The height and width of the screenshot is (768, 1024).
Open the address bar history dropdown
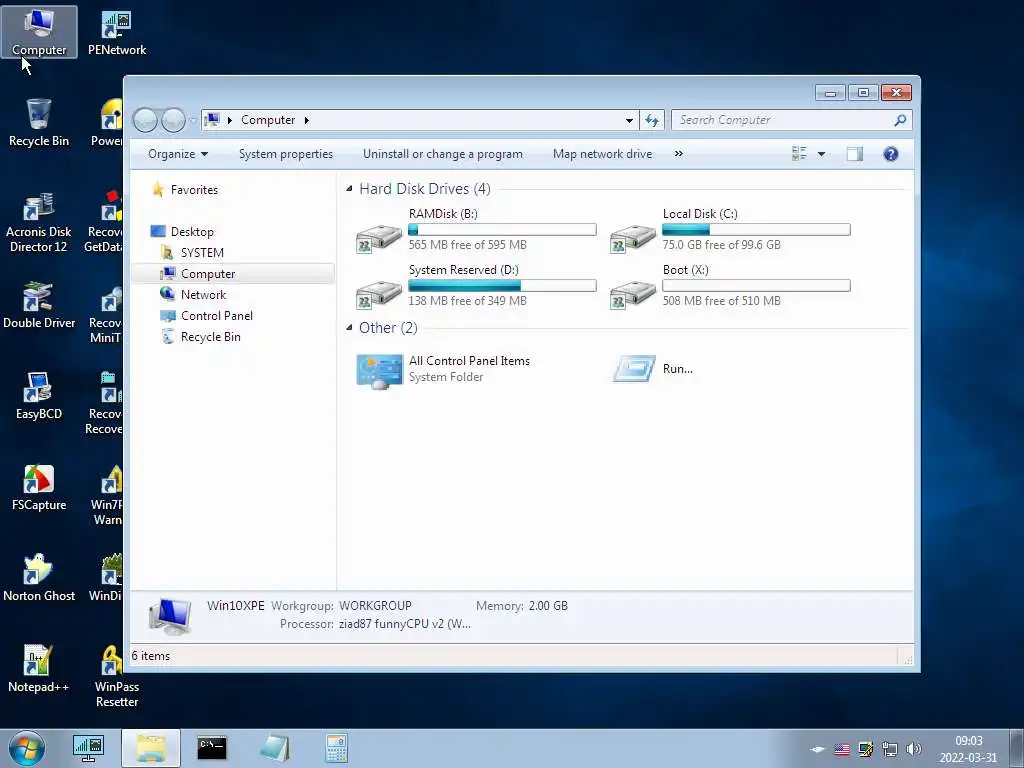tap(629, 120)
